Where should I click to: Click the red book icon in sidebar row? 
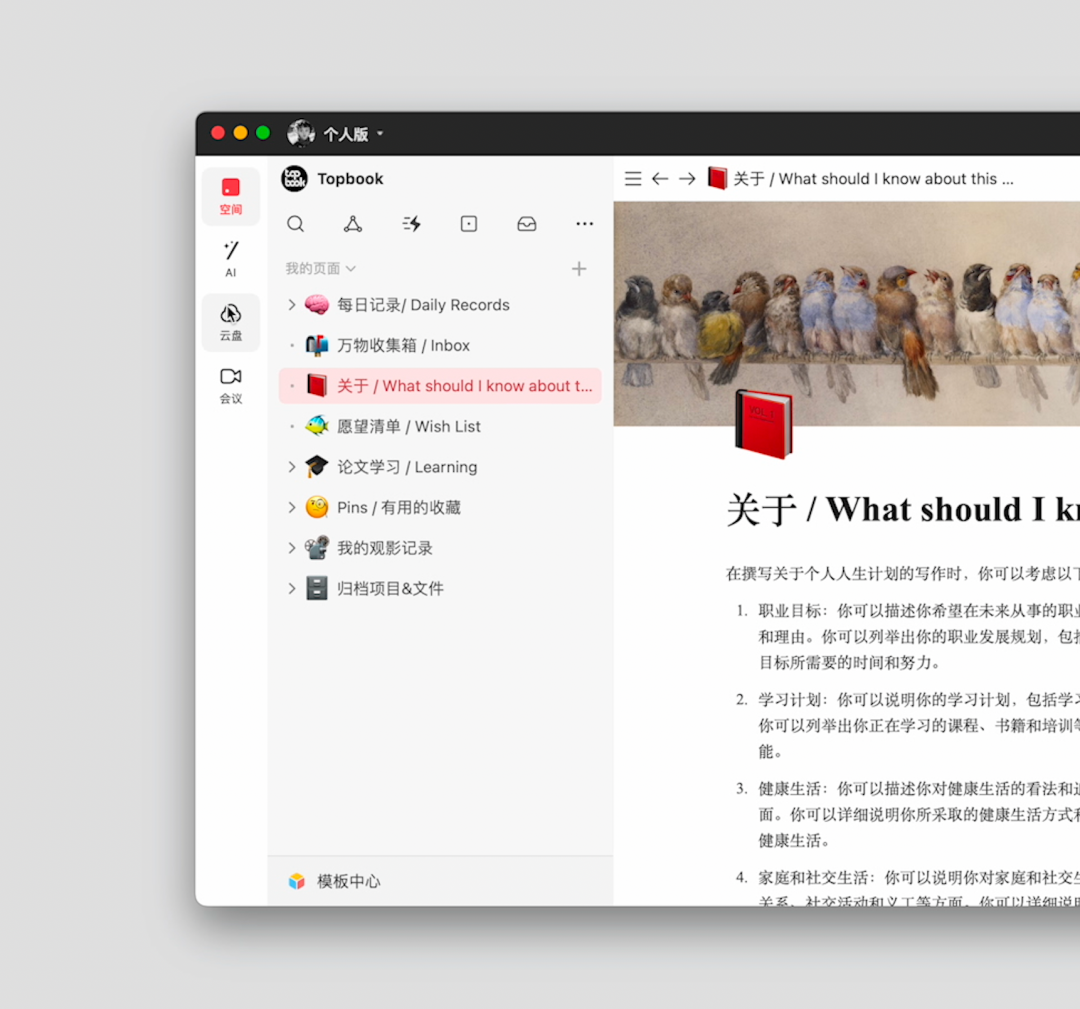pos(317,386)
